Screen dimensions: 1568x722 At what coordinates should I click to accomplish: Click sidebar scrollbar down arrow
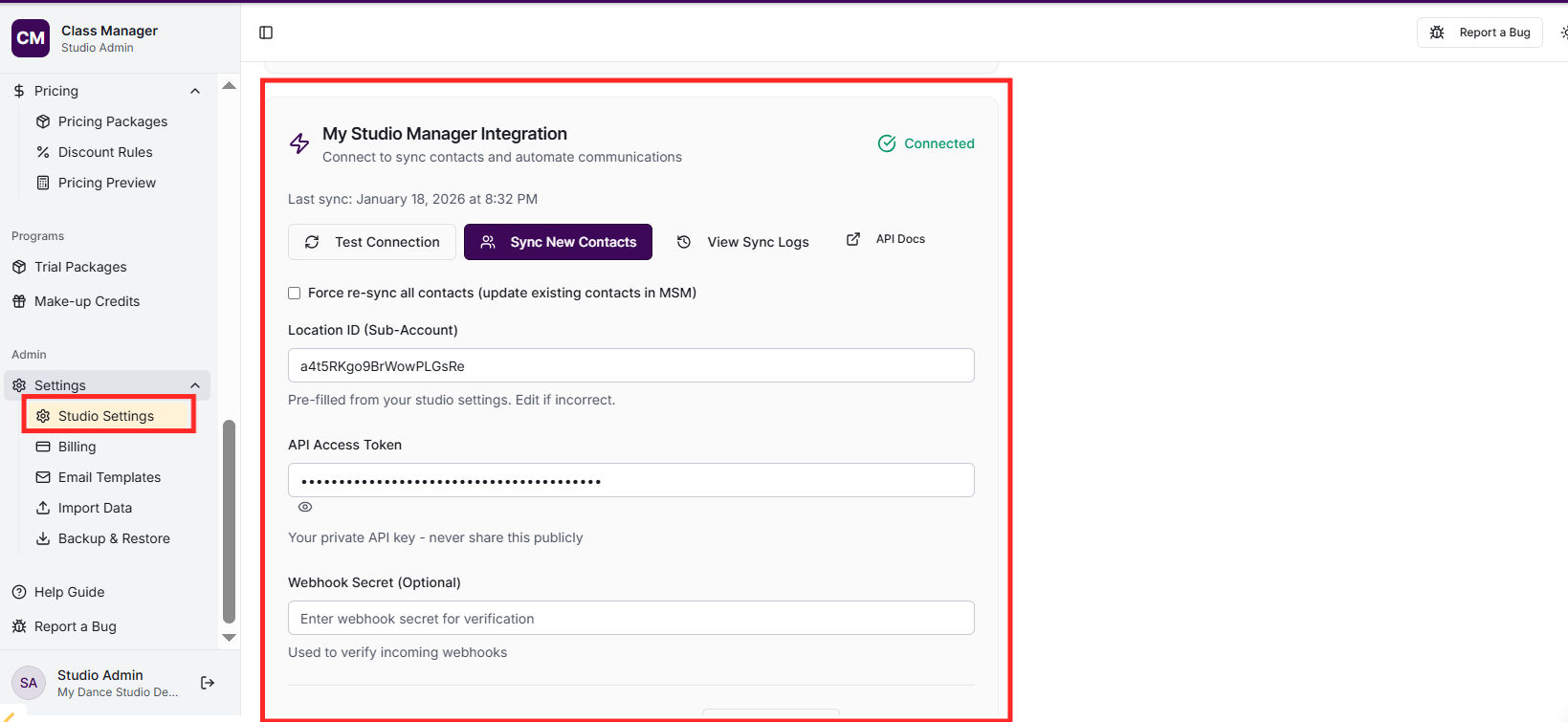tap(229, 637)
